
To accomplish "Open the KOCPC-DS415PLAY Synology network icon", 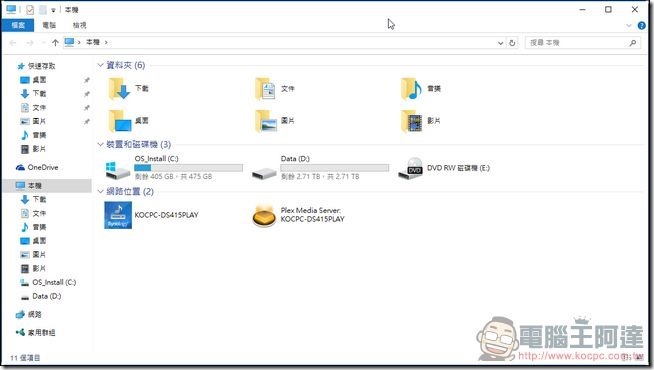I will 118,215.
